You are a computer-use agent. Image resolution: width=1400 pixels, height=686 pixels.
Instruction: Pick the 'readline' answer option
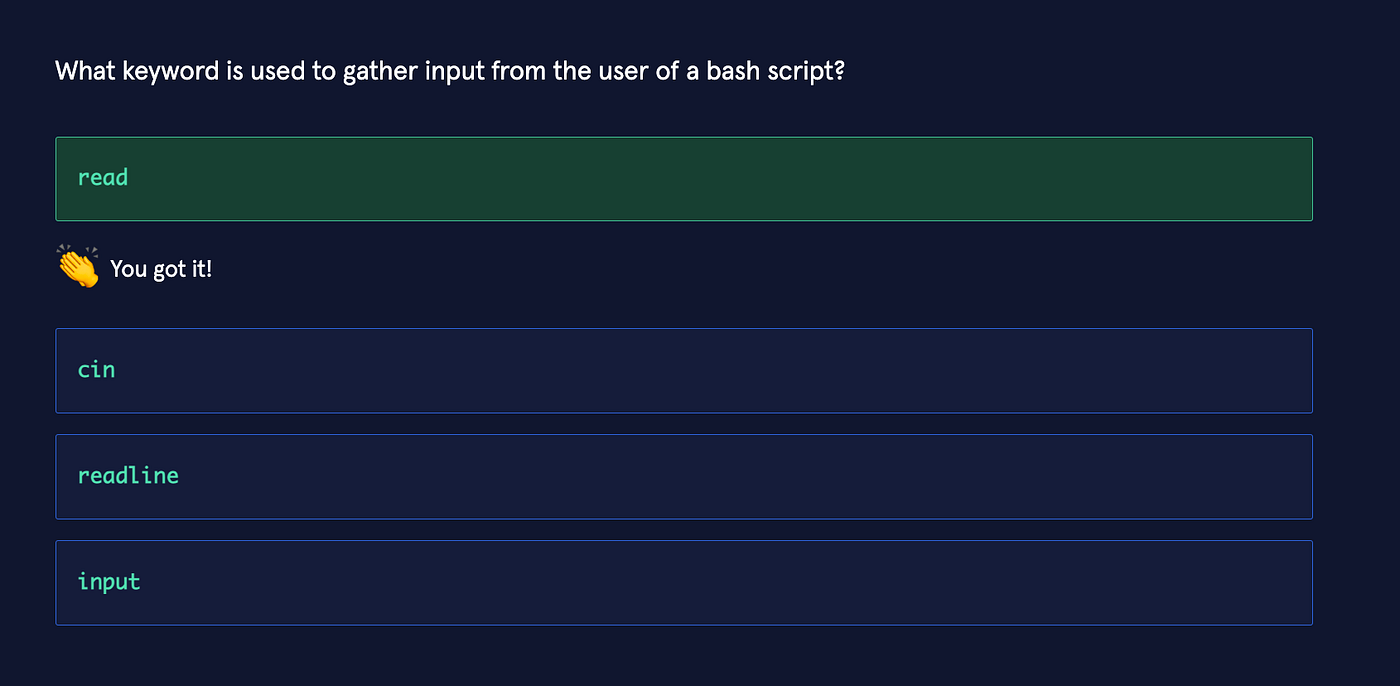pyautogui.click(x=683, y=476)
